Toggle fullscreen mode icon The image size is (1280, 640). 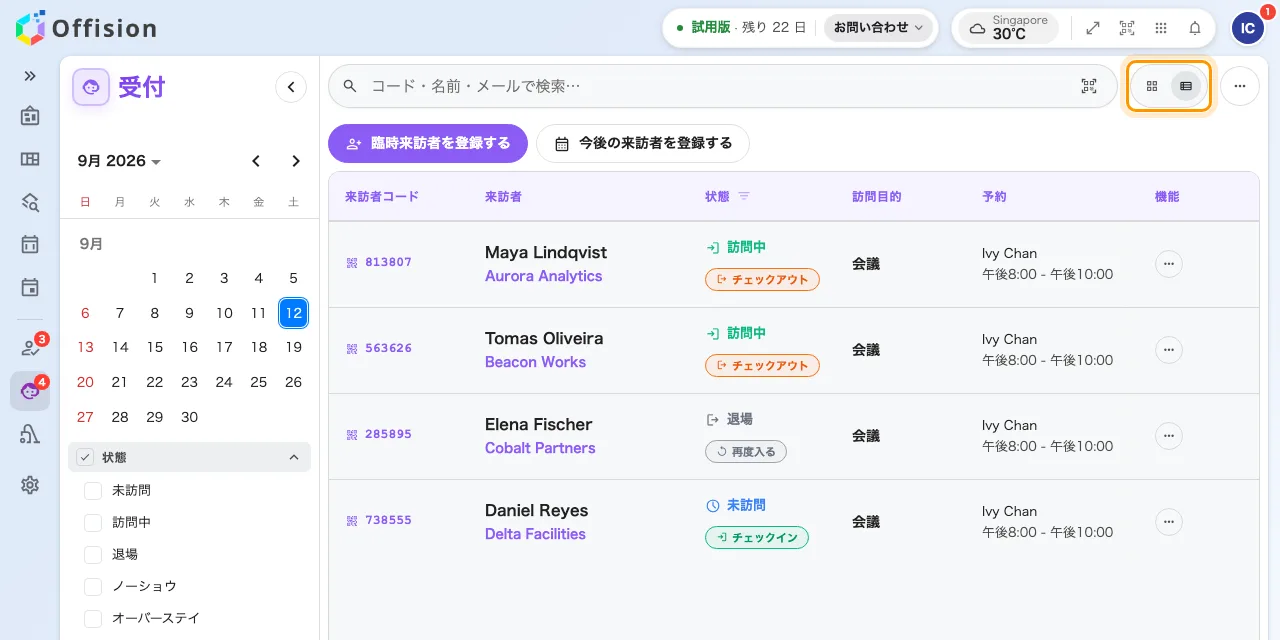[1093, 28]
